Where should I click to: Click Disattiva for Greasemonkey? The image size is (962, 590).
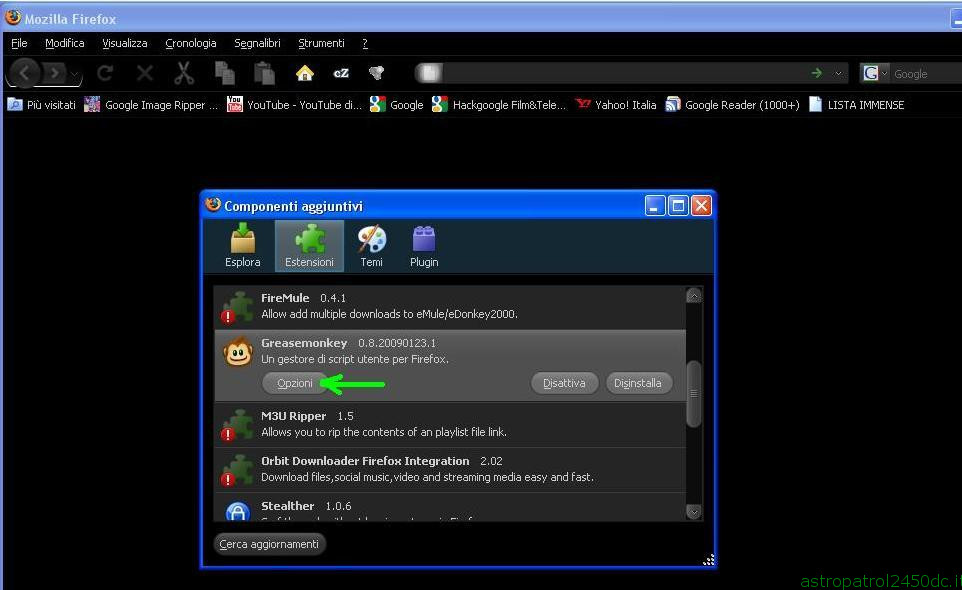coord(564,383)
